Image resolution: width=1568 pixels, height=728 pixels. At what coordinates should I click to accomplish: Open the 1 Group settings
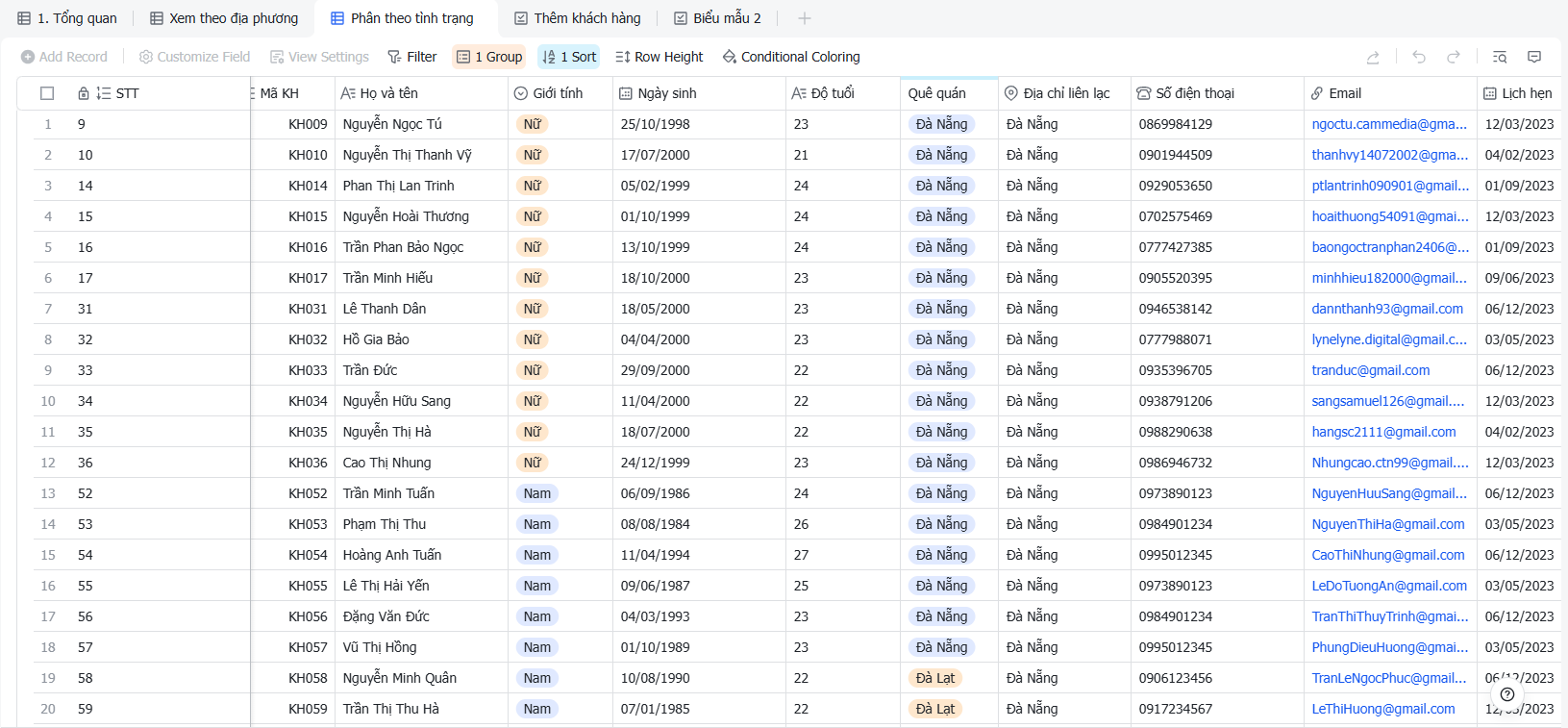coord(489,57)
